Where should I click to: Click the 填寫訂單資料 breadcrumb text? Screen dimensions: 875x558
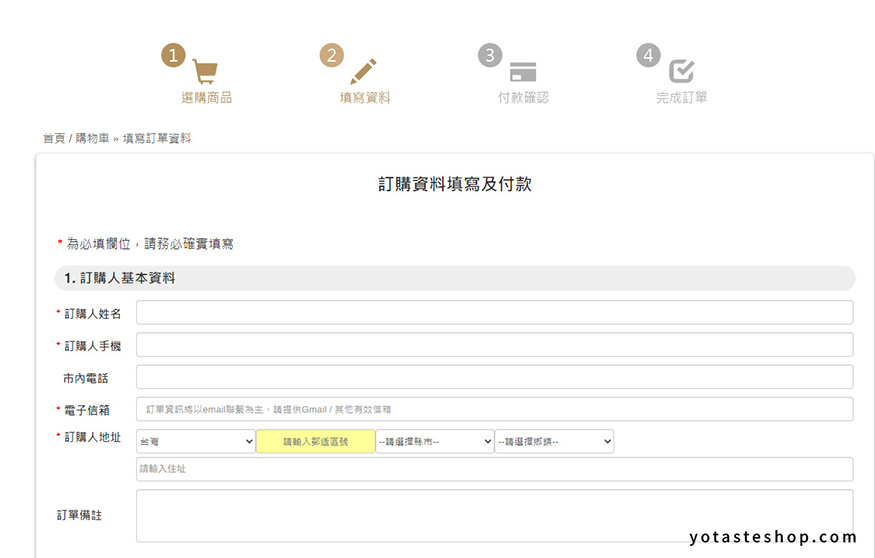[x=157, y=138]
